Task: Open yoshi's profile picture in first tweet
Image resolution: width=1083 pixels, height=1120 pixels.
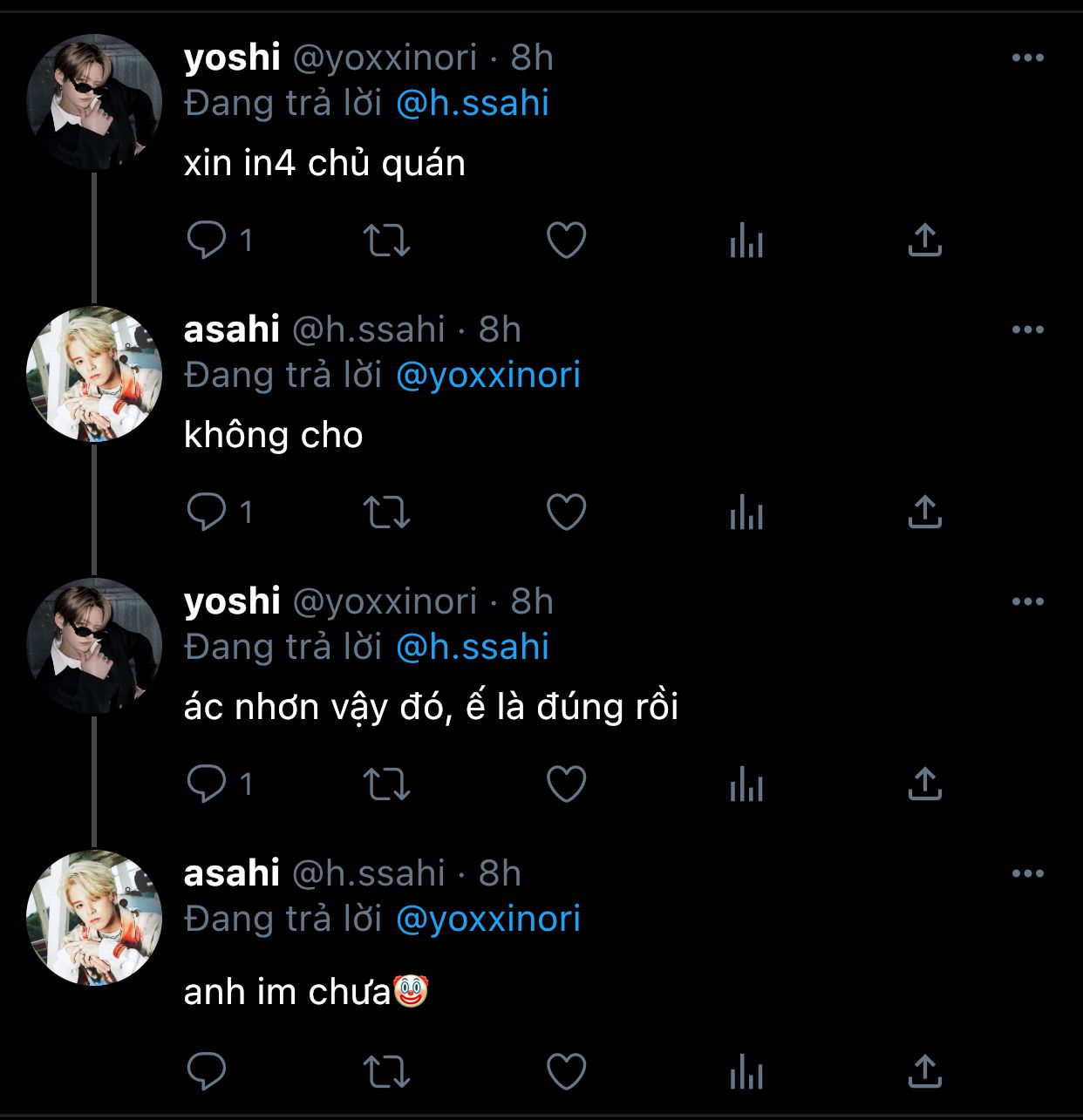Action: tap(94, 102)
